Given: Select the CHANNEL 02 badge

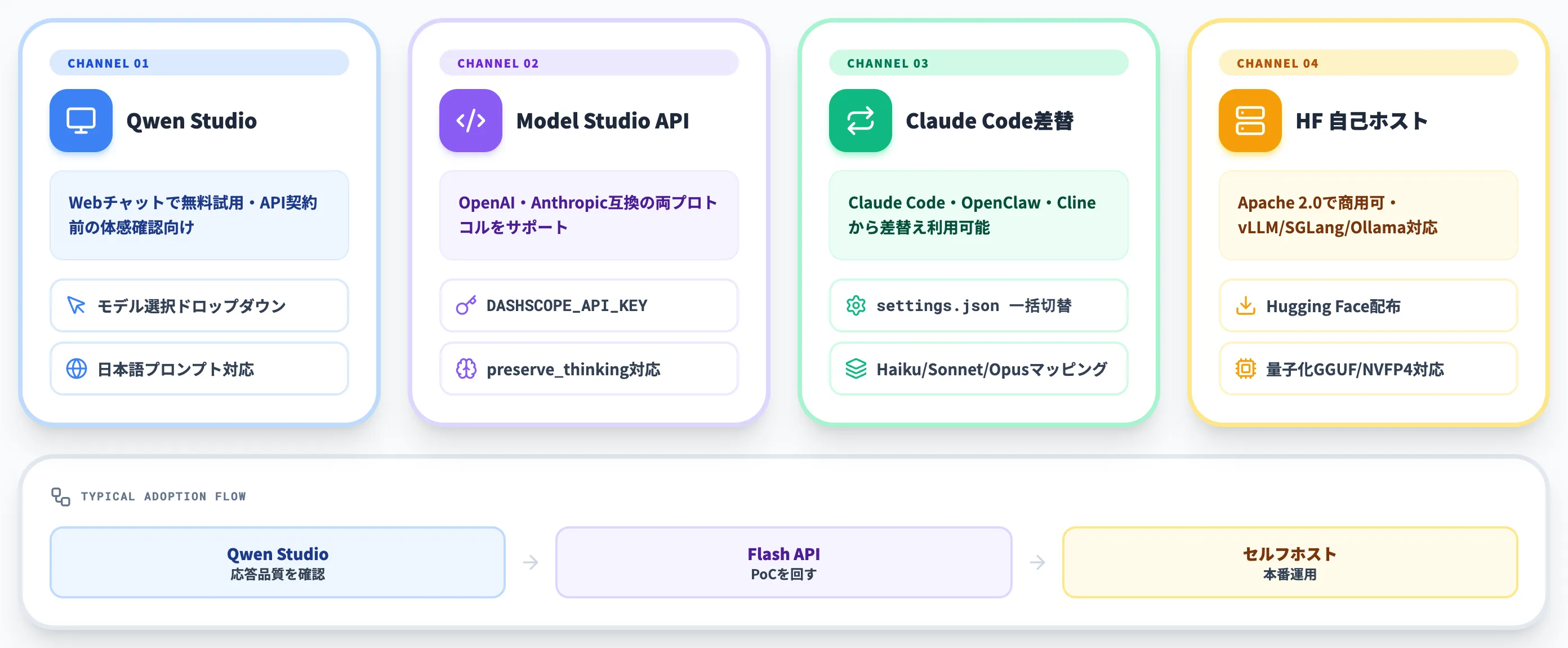Looking at the screenshot, I should pos(589,63).
